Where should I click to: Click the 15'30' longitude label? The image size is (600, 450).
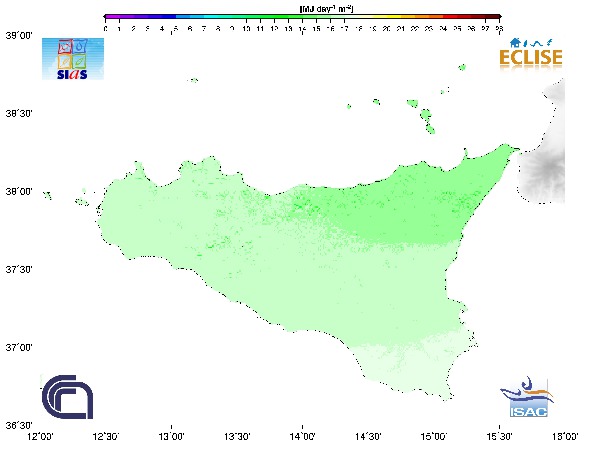coord(499,437)
